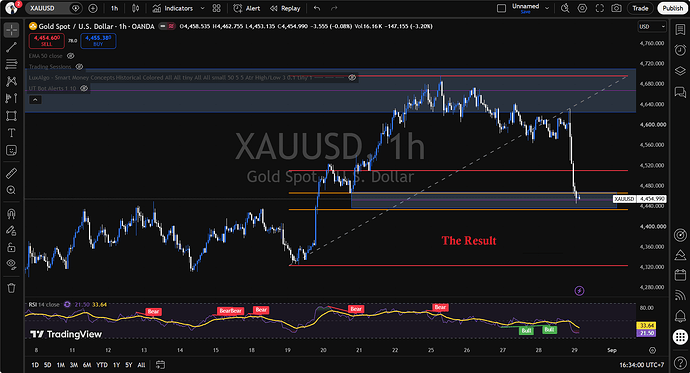The image size is (690, 373).
Task: Select the Text annotation tool
Action: 11,133
